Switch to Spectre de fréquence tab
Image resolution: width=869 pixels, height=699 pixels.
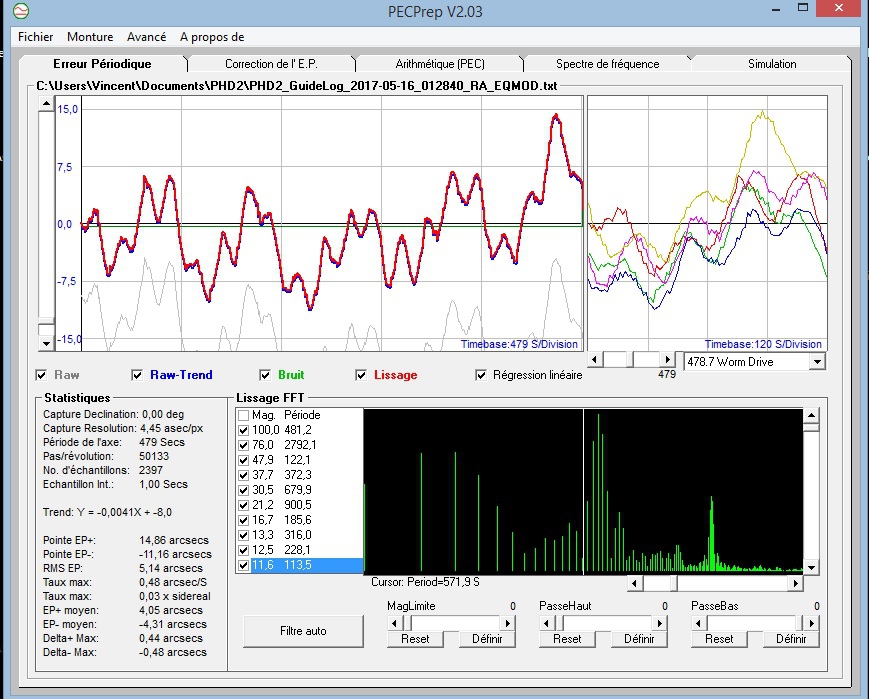(607, 64)
